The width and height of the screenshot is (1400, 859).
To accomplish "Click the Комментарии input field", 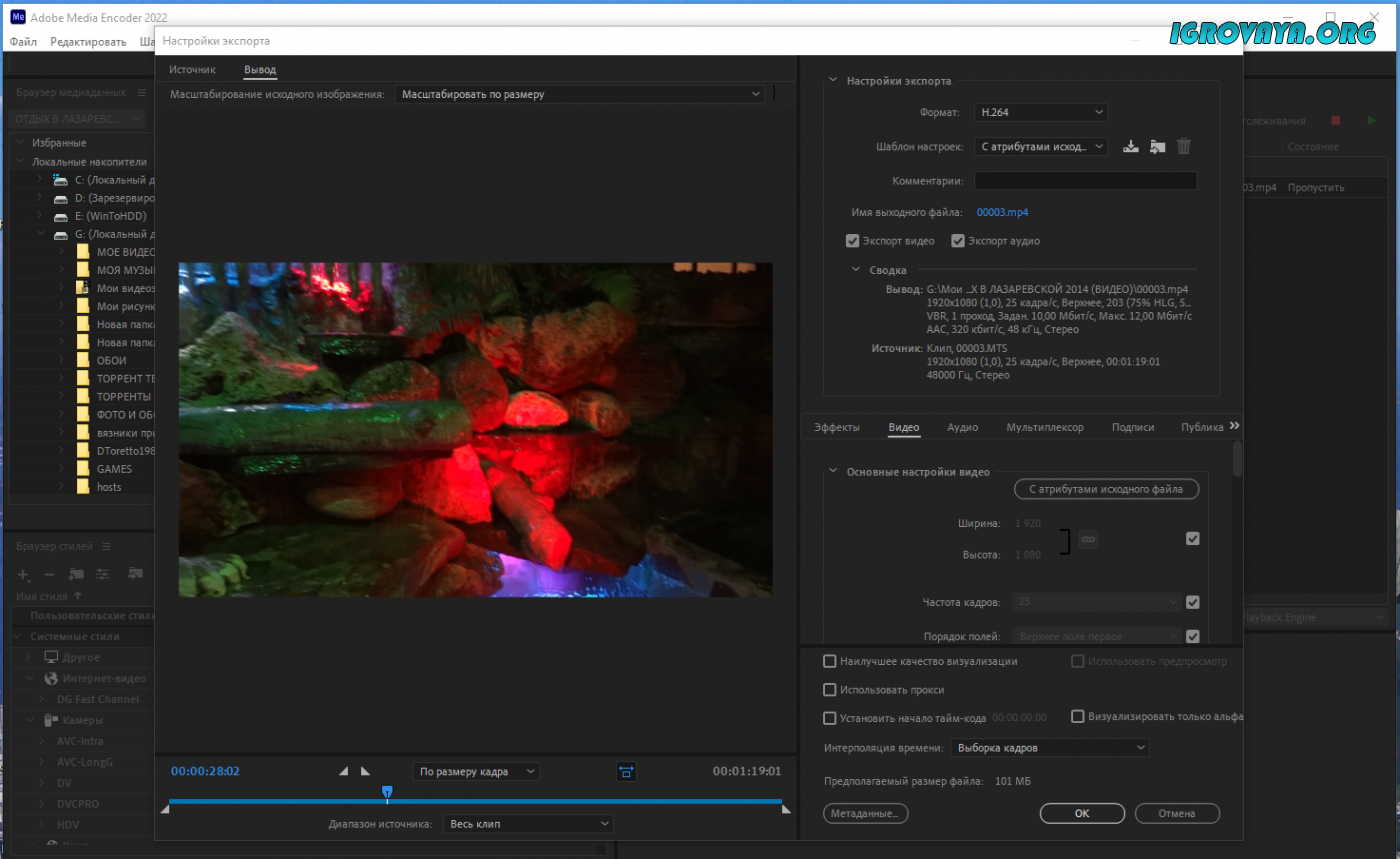I will pos(1085,181).
